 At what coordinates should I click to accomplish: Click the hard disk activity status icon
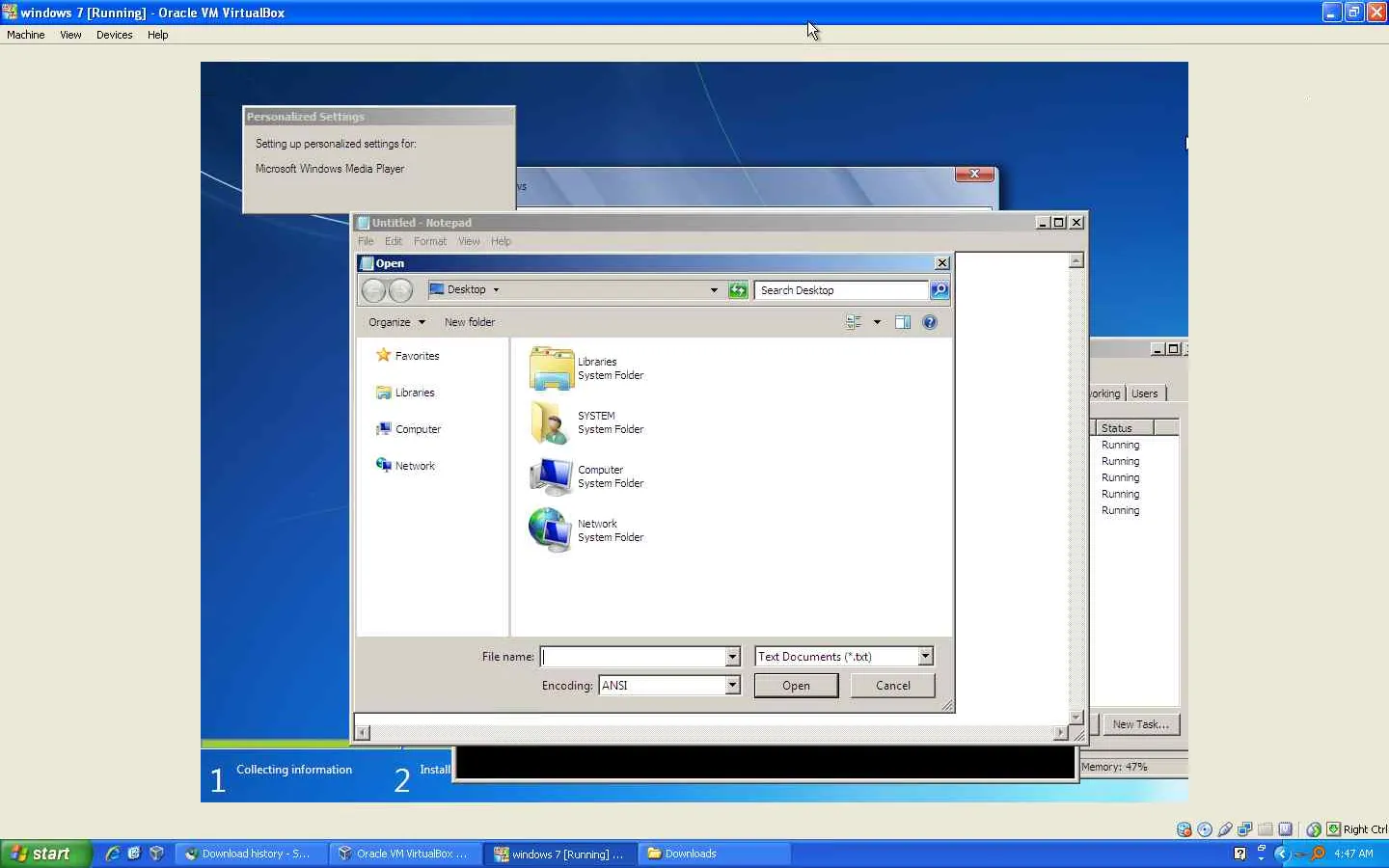[1185, 829]
